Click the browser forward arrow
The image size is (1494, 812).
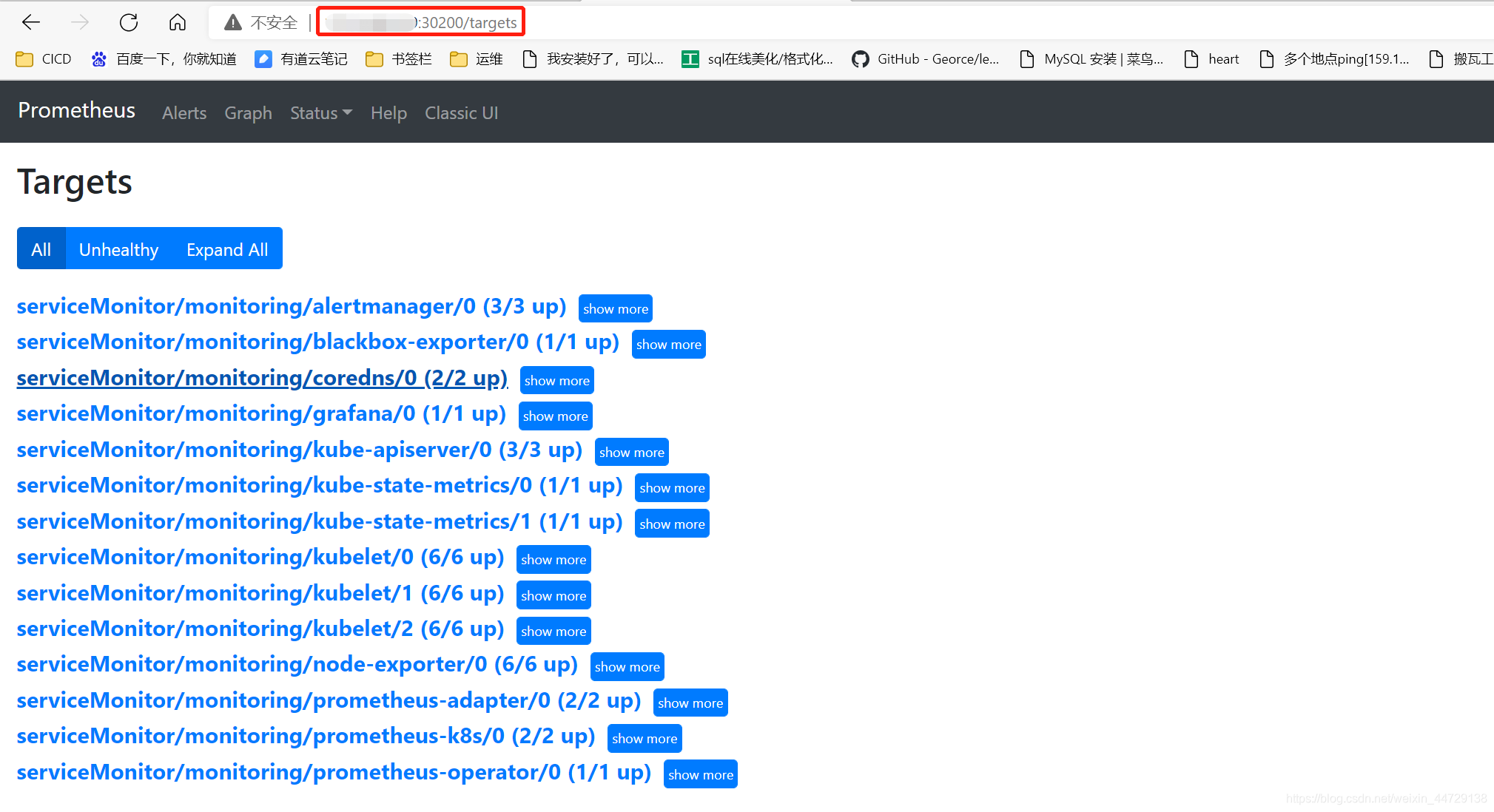(x=80, y=22)
